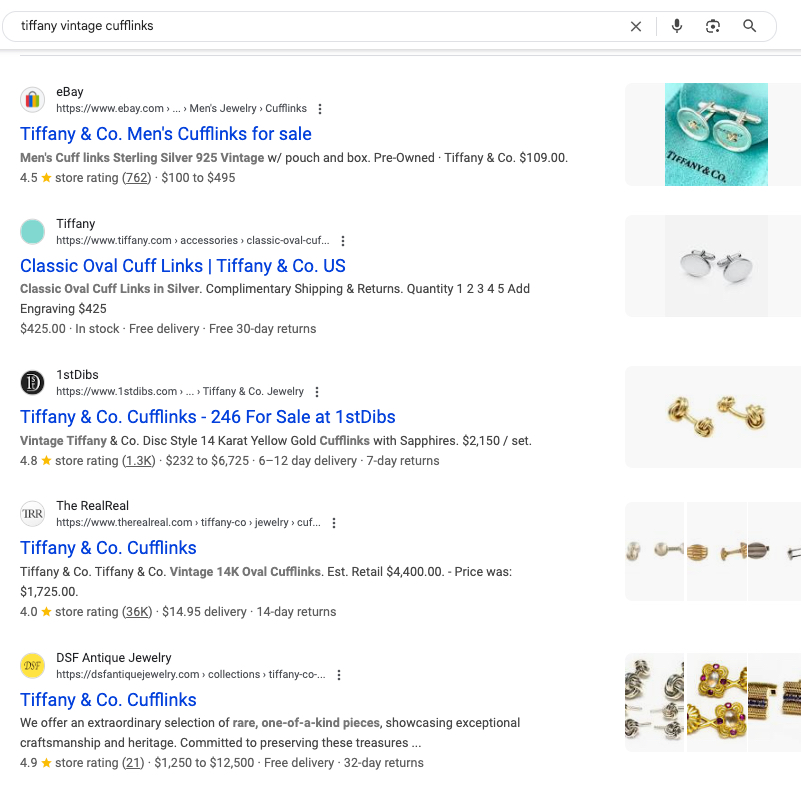Click the "$425.00 · In stock" text
Screen dimensions: 801x801
coord(69,329)
